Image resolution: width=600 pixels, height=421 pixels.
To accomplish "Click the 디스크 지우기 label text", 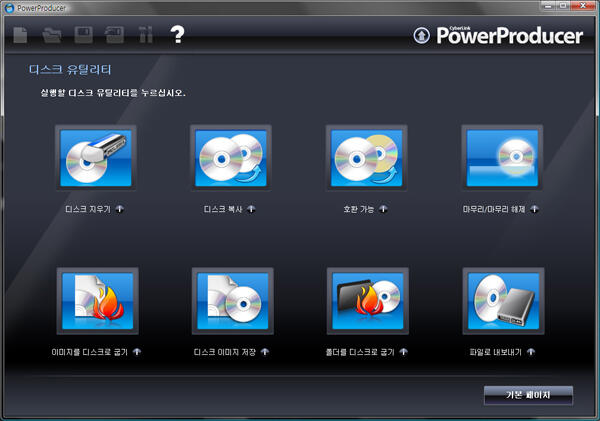I will click(88, 209).
